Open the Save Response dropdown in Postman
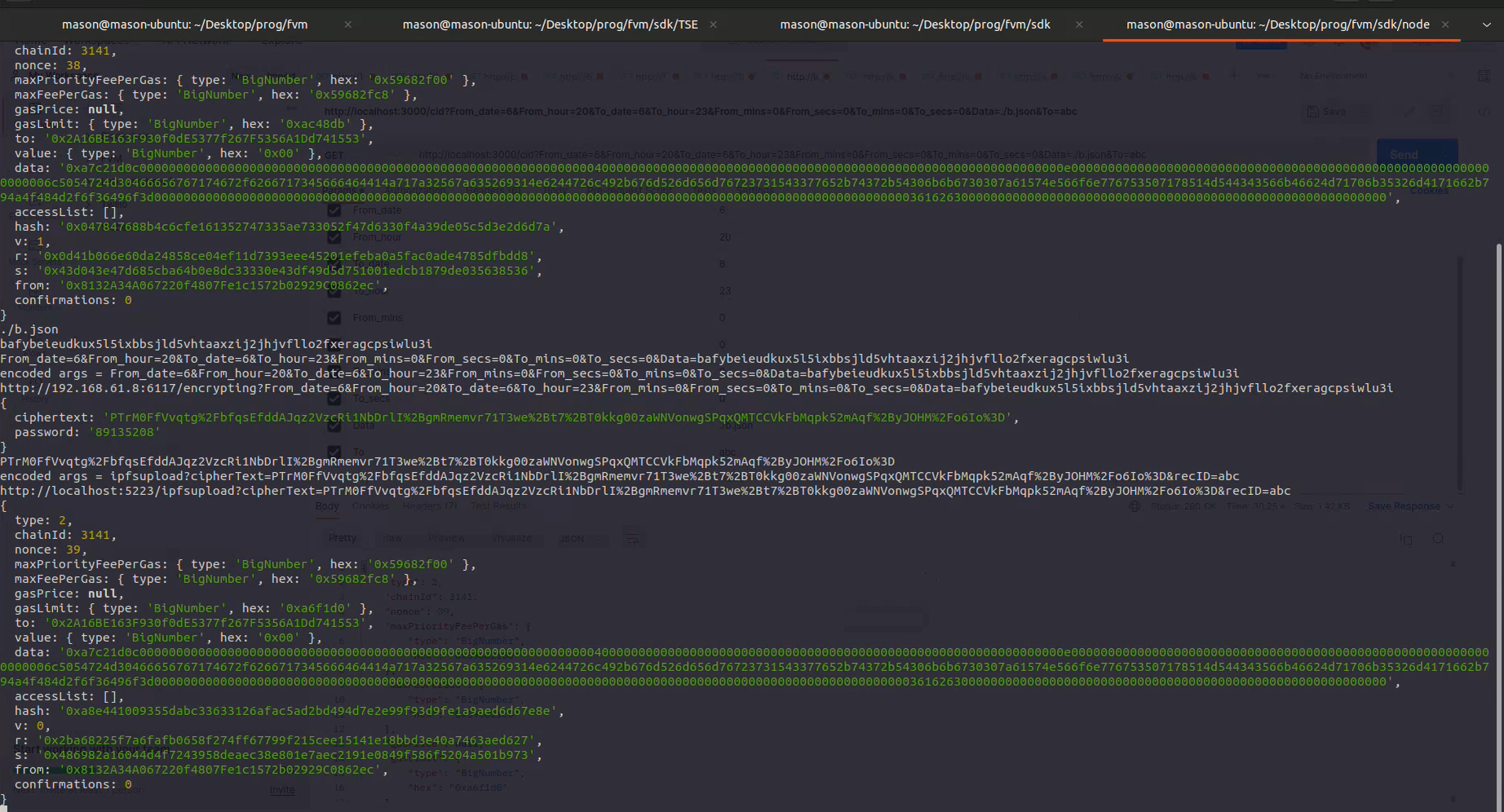 coord(1411,506)
